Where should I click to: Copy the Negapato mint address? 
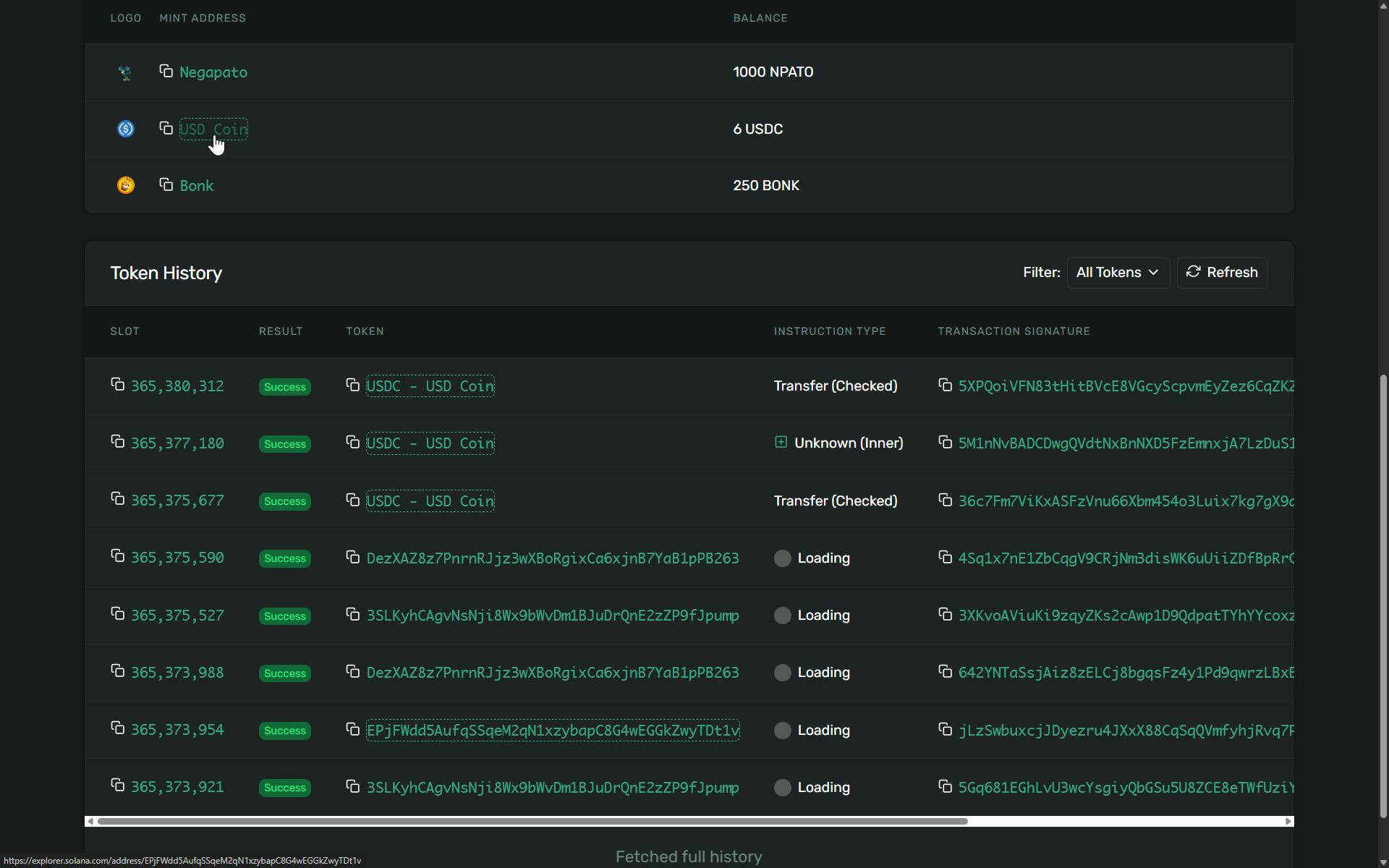[166, 71]
